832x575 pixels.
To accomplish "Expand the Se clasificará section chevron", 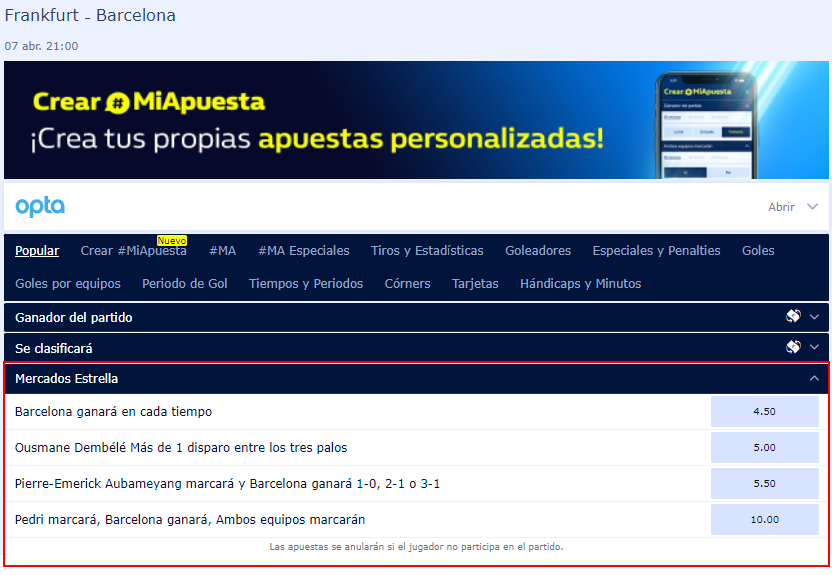I will (814, 347).
